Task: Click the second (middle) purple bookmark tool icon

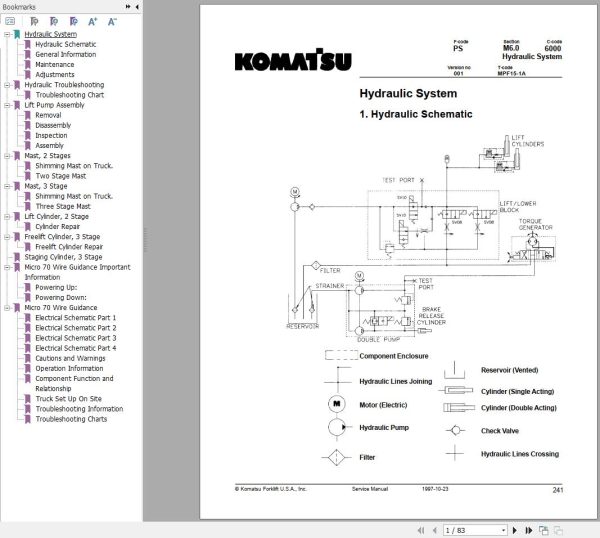Action: 54,21
